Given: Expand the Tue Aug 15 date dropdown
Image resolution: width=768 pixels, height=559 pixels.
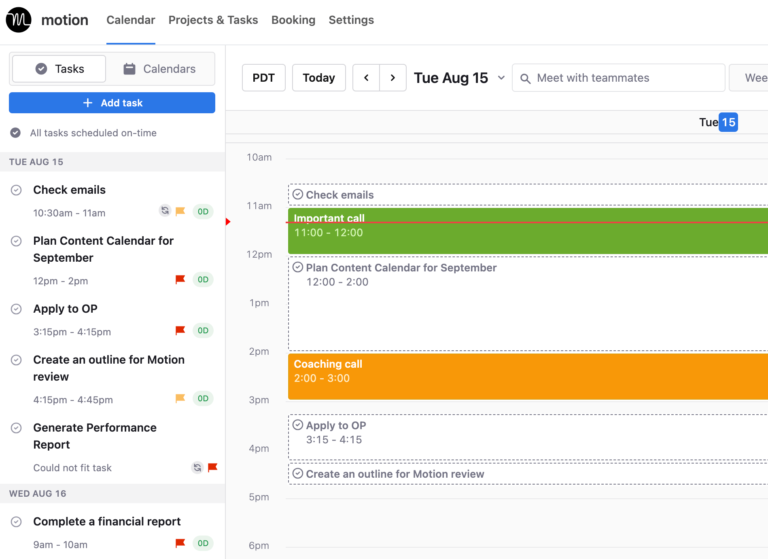Looking at the screenshot, I should click(501, 78).
